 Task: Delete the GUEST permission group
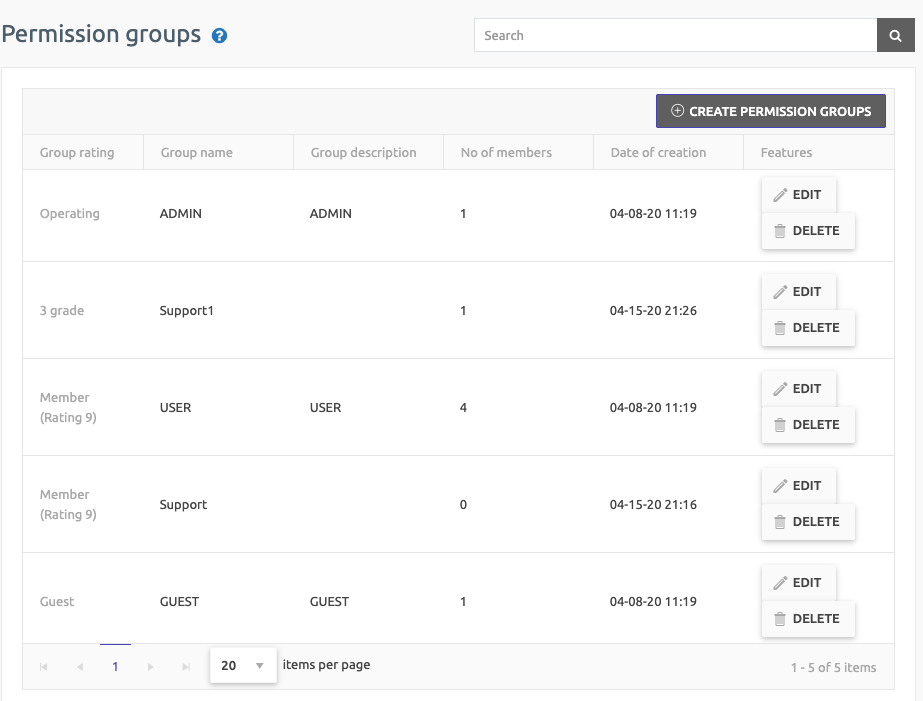click(x=807, y=619)
